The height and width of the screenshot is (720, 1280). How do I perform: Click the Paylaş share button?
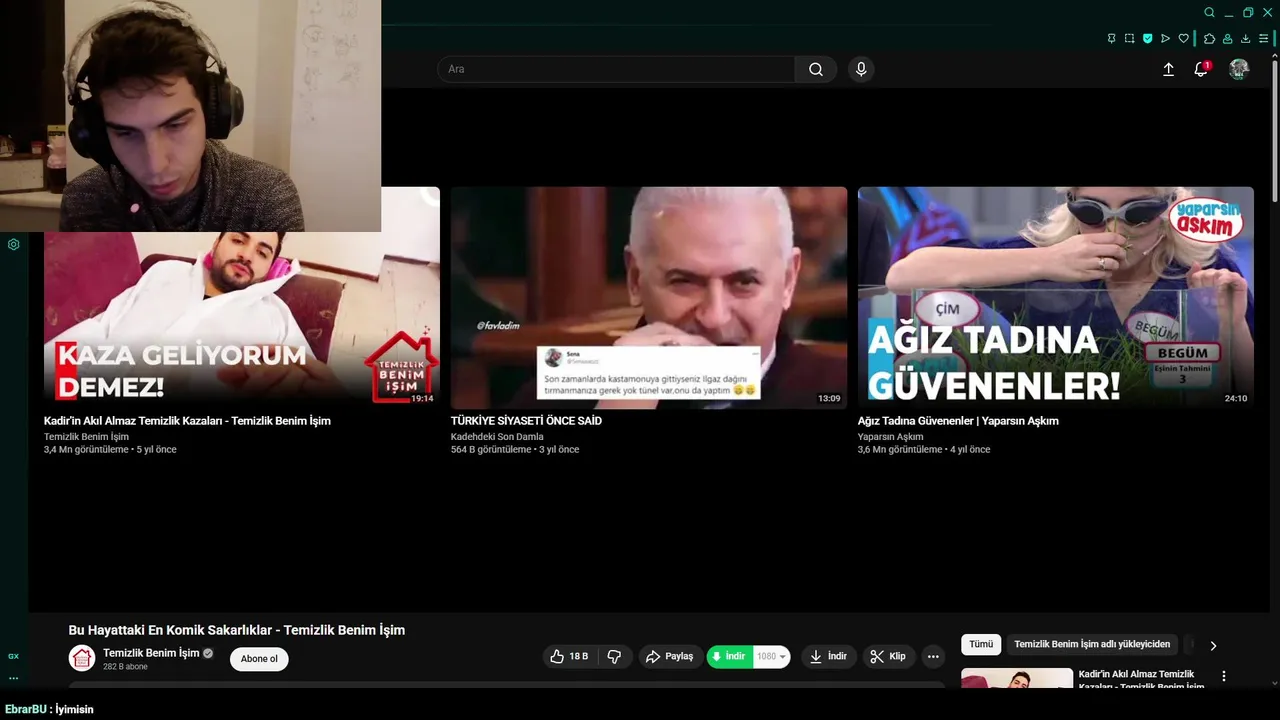(x=670, y=656)
